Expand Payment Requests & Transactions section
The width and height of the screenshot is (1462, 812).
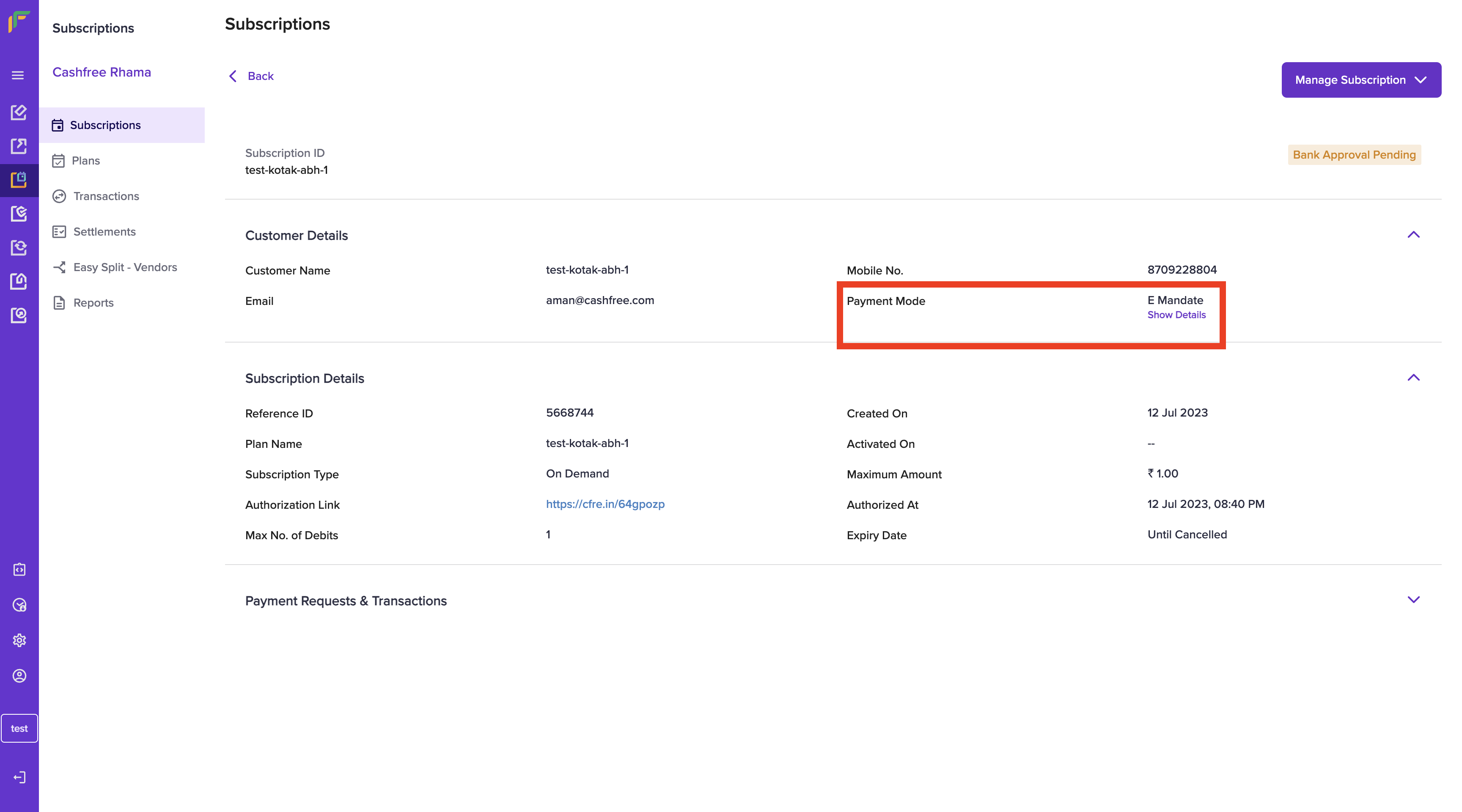(1413, 600)
